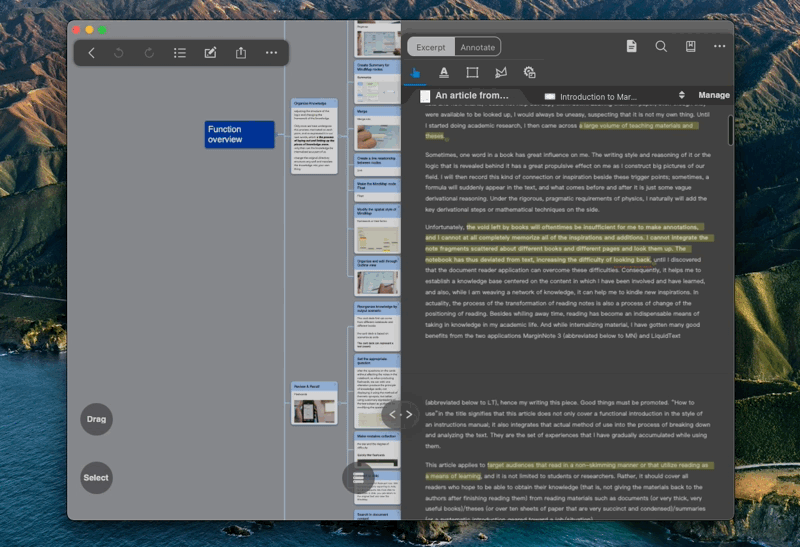Select the Merge card
Screen dimensions: 800x547
(378, 128)
